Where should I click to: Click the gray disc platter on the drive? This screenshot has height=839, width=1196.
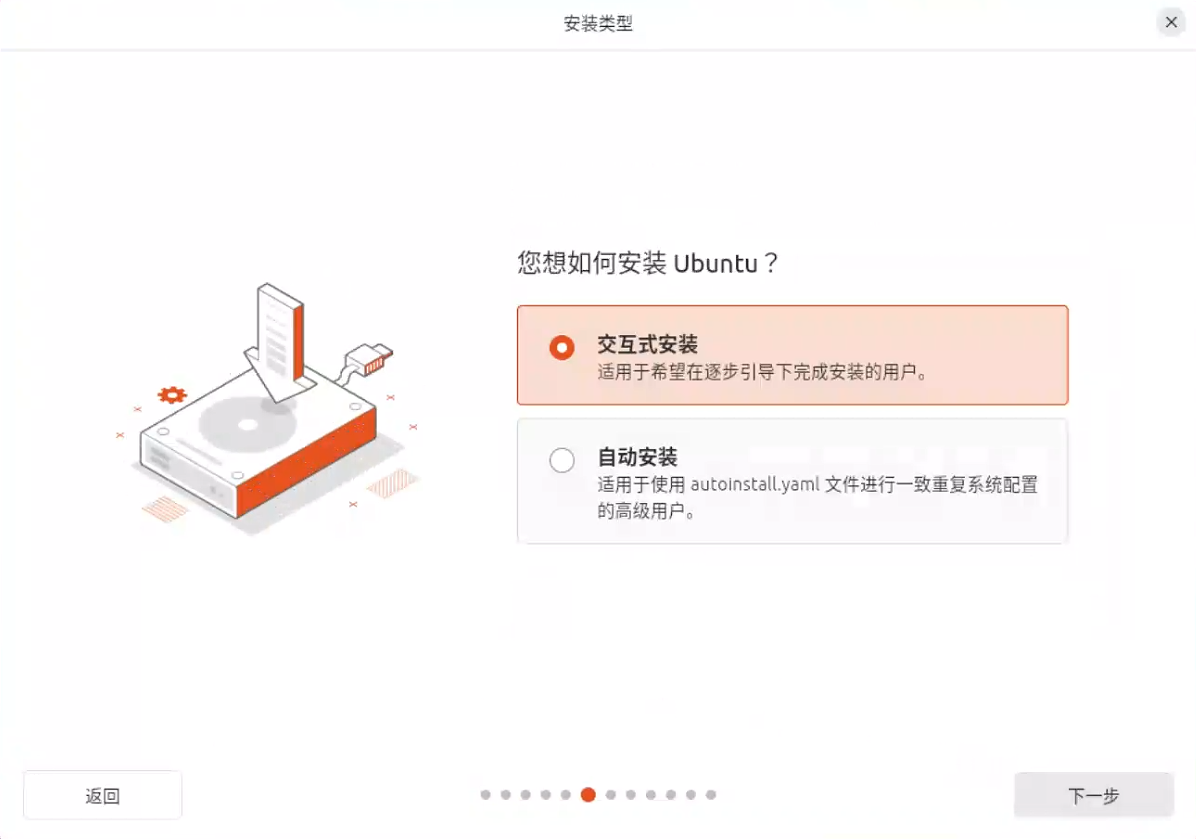247,424
